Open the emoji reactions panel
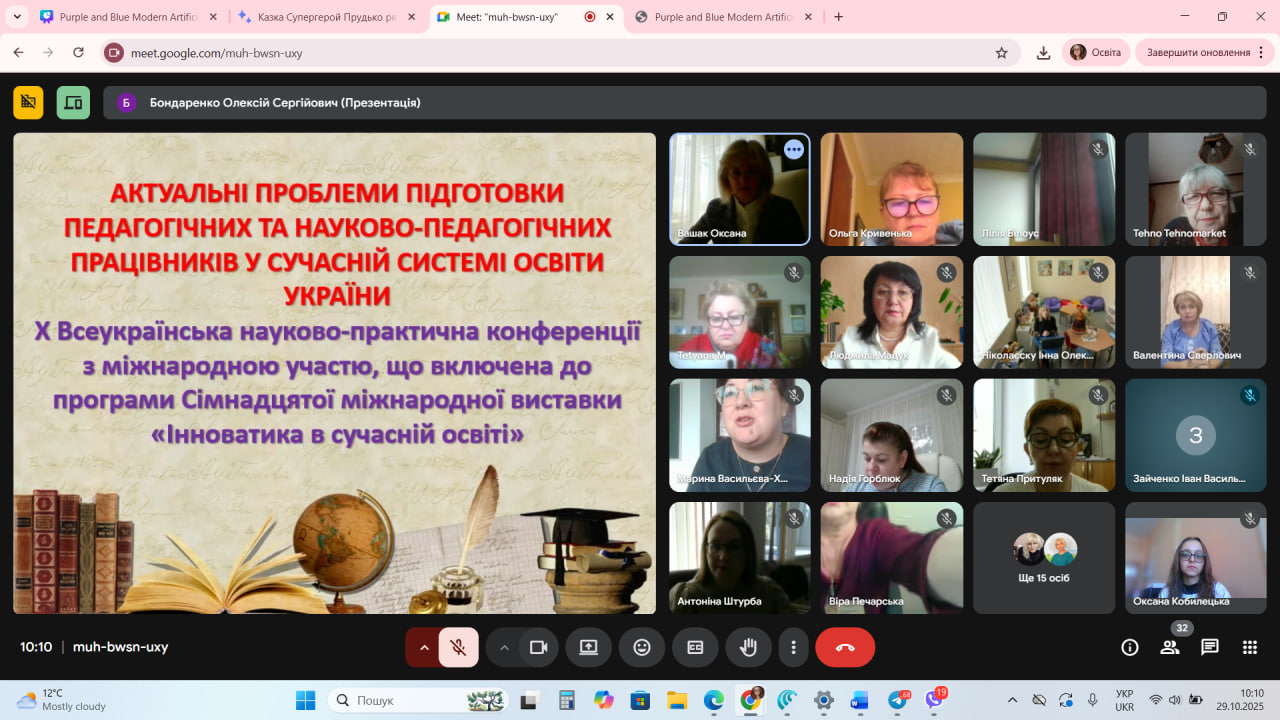This screenshot has height=720, width=1280. pos(642,647)
